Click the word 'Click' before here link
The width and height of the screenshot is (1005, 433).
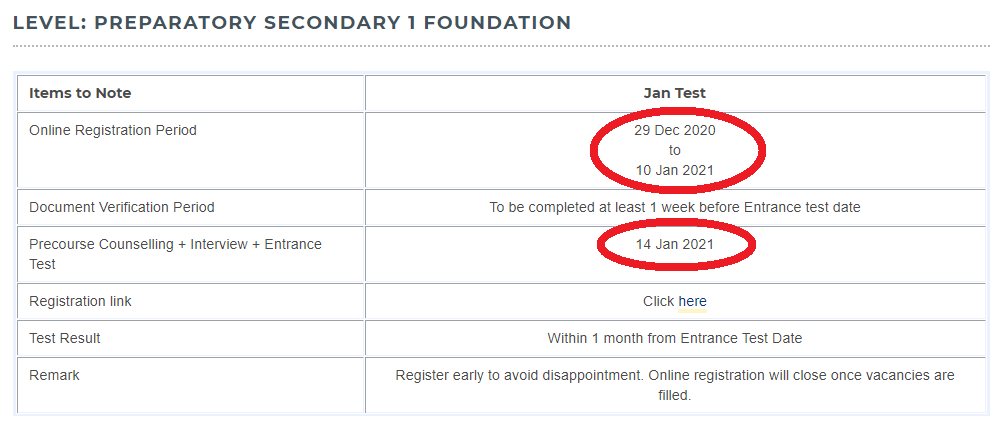pyautogui.click(x=658, y=301)
